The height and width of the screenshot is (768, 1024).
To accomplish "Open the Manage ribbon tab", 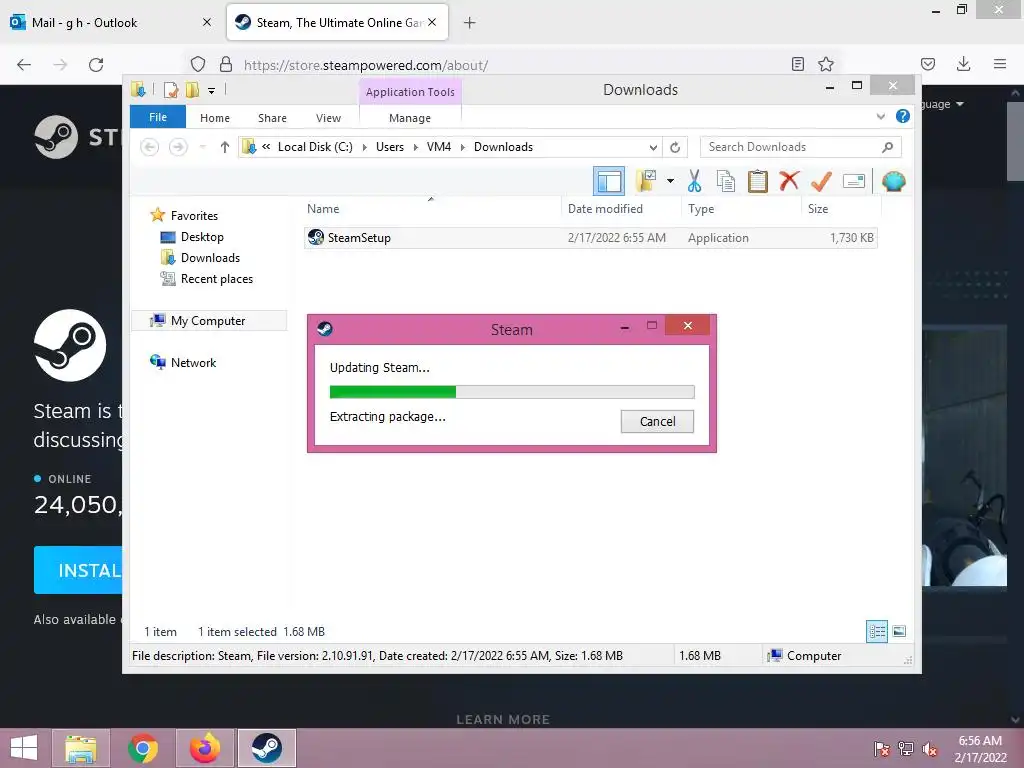I will [410, 118].
